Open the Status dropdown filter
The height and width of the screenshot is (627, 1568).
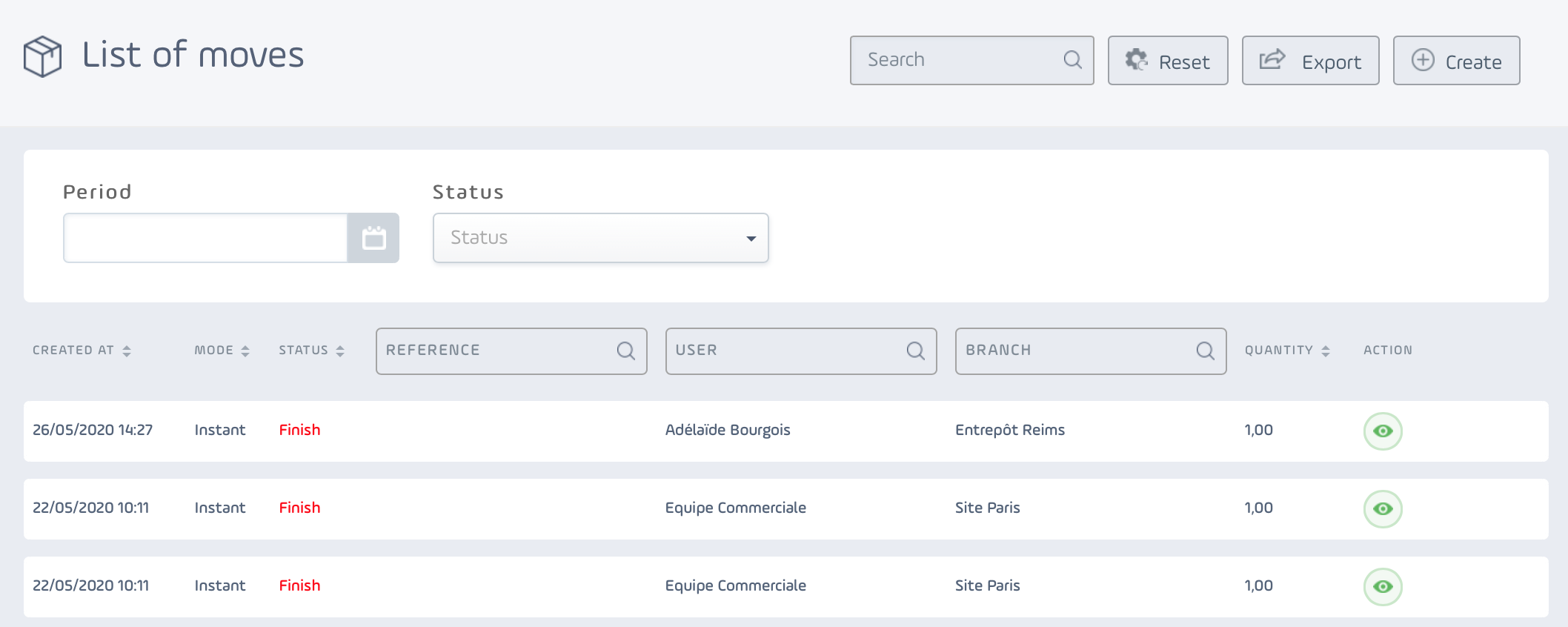601,238
